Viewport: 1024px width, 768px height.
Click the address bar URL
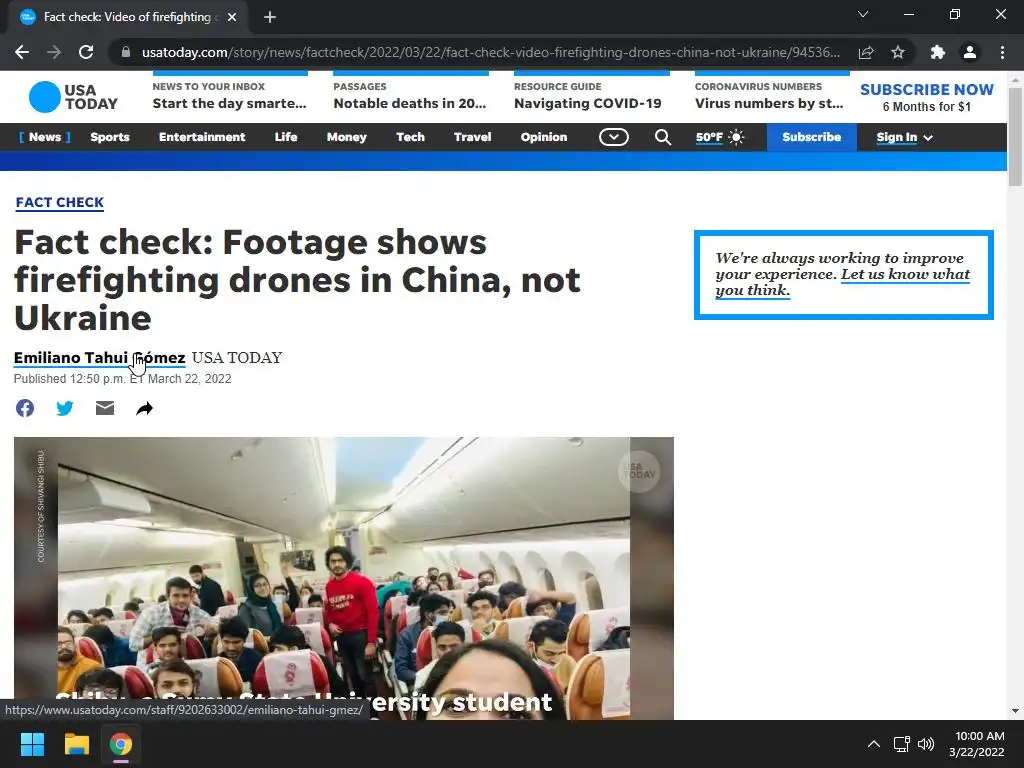(490, 52)
